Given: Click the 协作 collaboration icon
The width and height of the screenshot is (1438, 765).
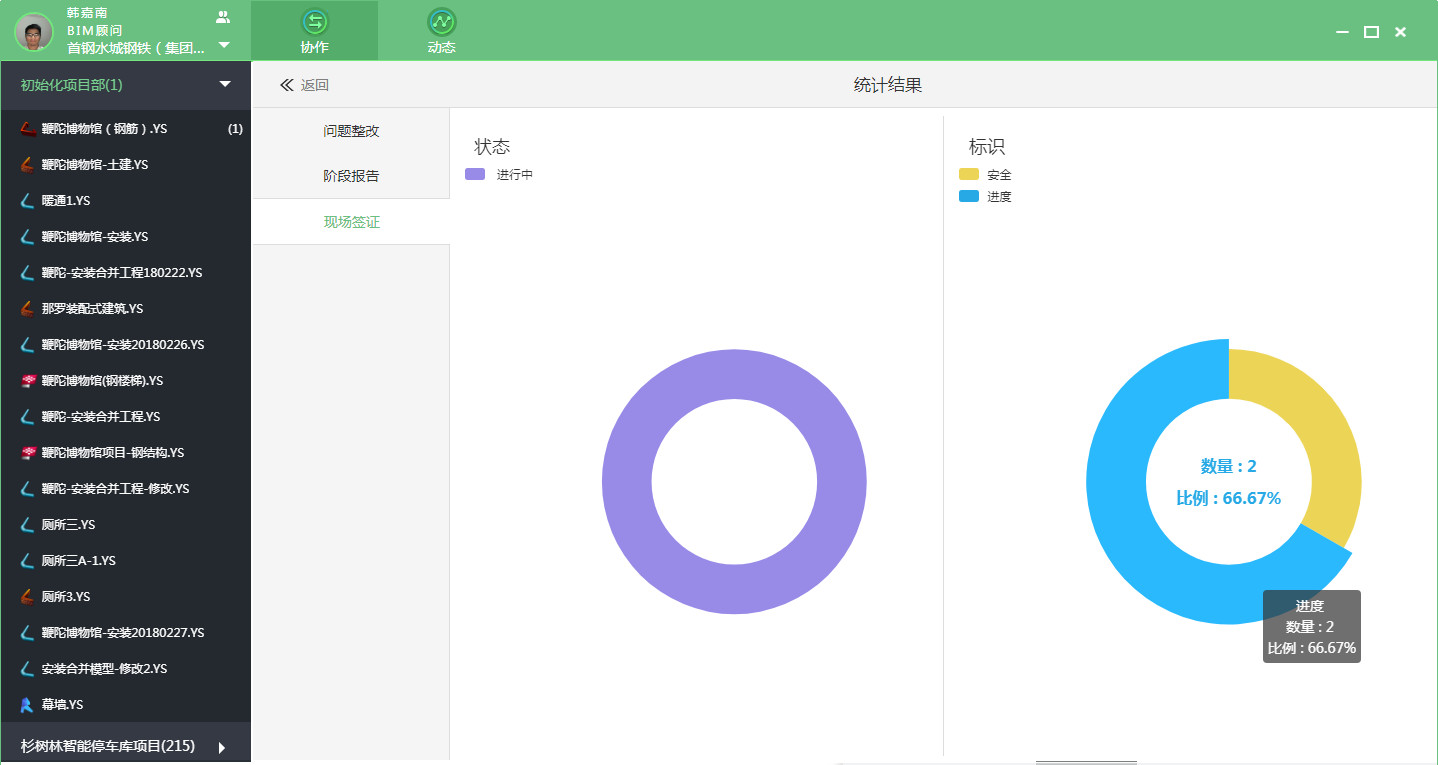Looking at the screenshot, I should 314,22.
